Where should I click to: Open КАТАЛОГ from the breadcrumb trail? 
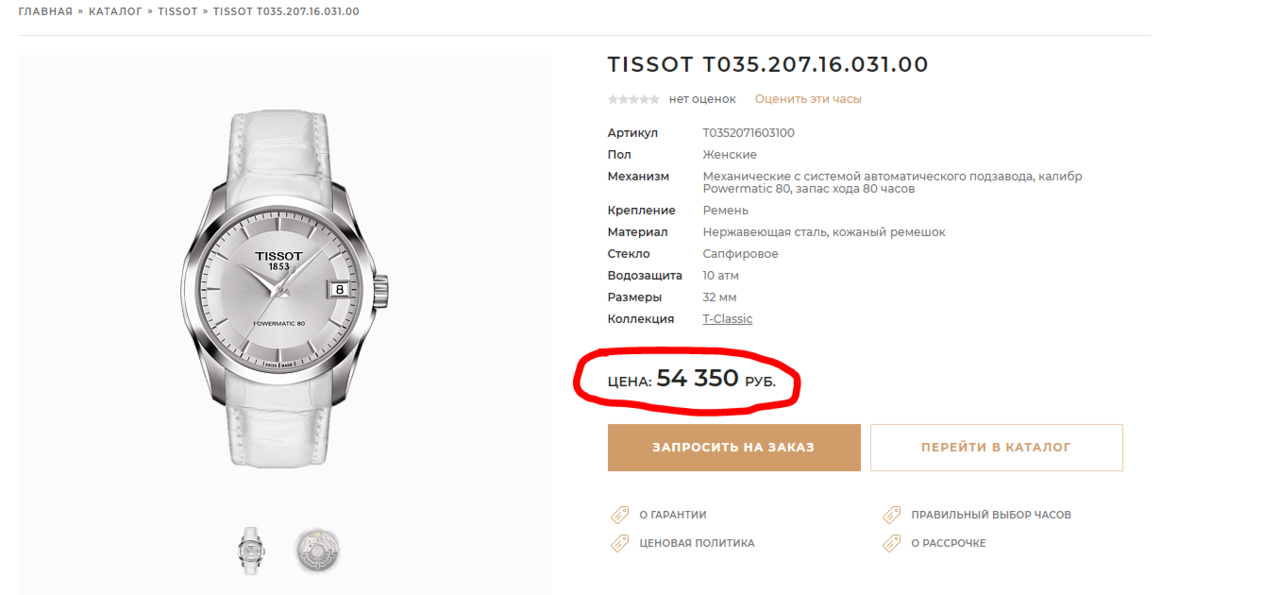click(115, 11)
